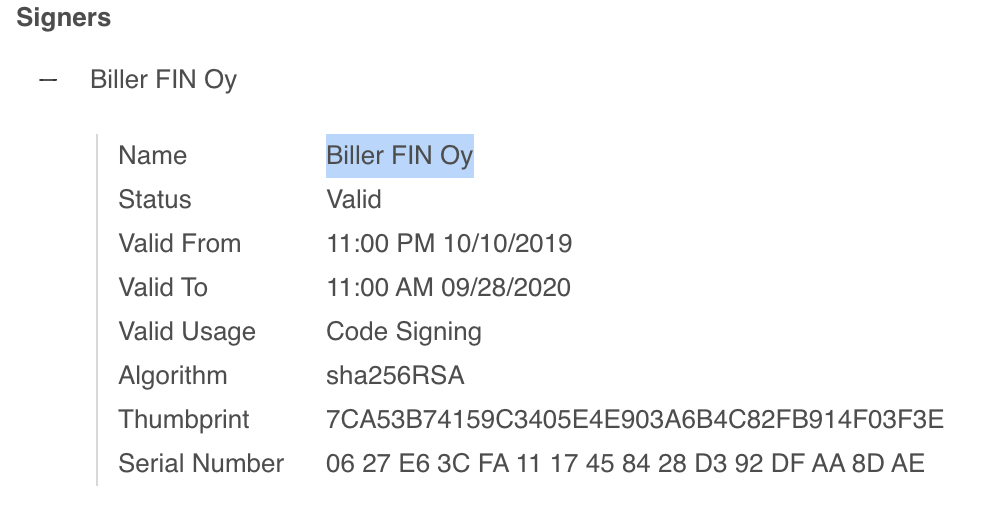
Task: Click the Valid status value
Action: click(x=353, y=200)
